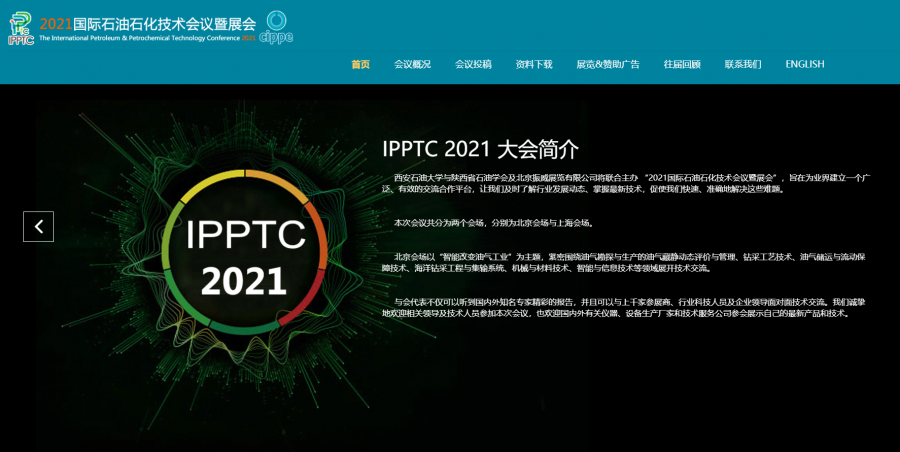The height and width of the screenshot is (452, 900).
Task: Open the 资料下载 menu item
Action: [534, 64]
